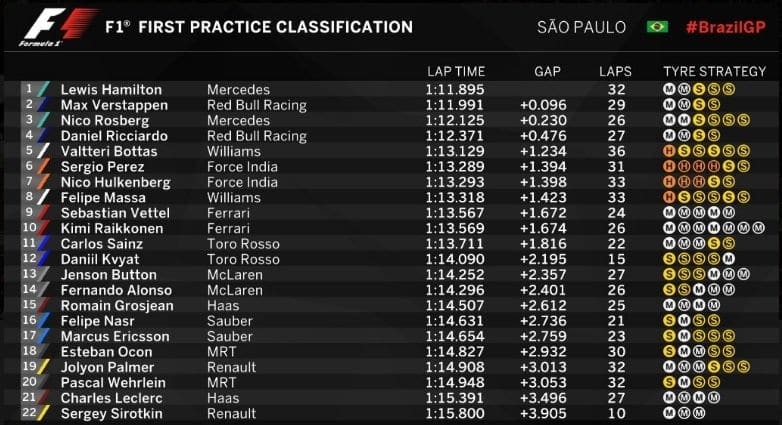Viewport: 782px width, 425px height.
Task: Click the first medium tyre icon for Sirotkin
Action: click(667, 413)
